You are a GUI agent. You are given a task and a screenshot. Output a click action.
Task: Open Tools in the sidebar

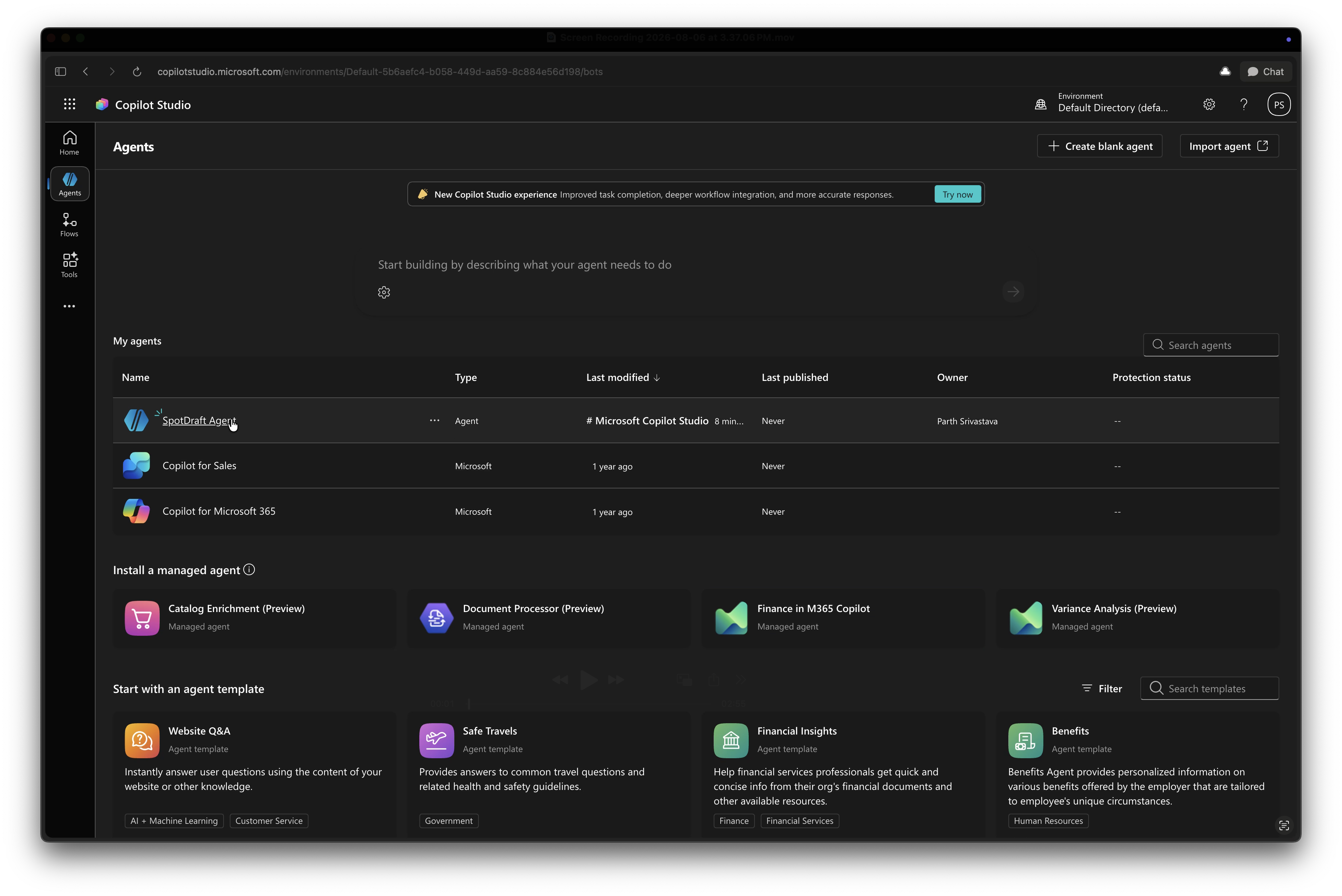[x=70, y=266]
